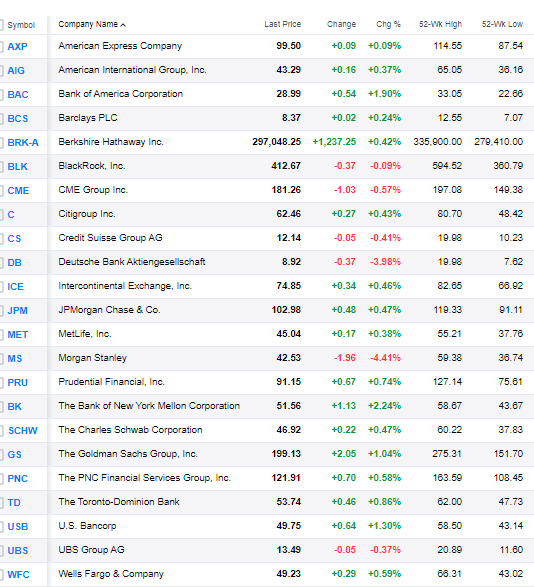
Task: Select 'The Toronto-Dominion Bank' name cell
Action: [119, 502]
